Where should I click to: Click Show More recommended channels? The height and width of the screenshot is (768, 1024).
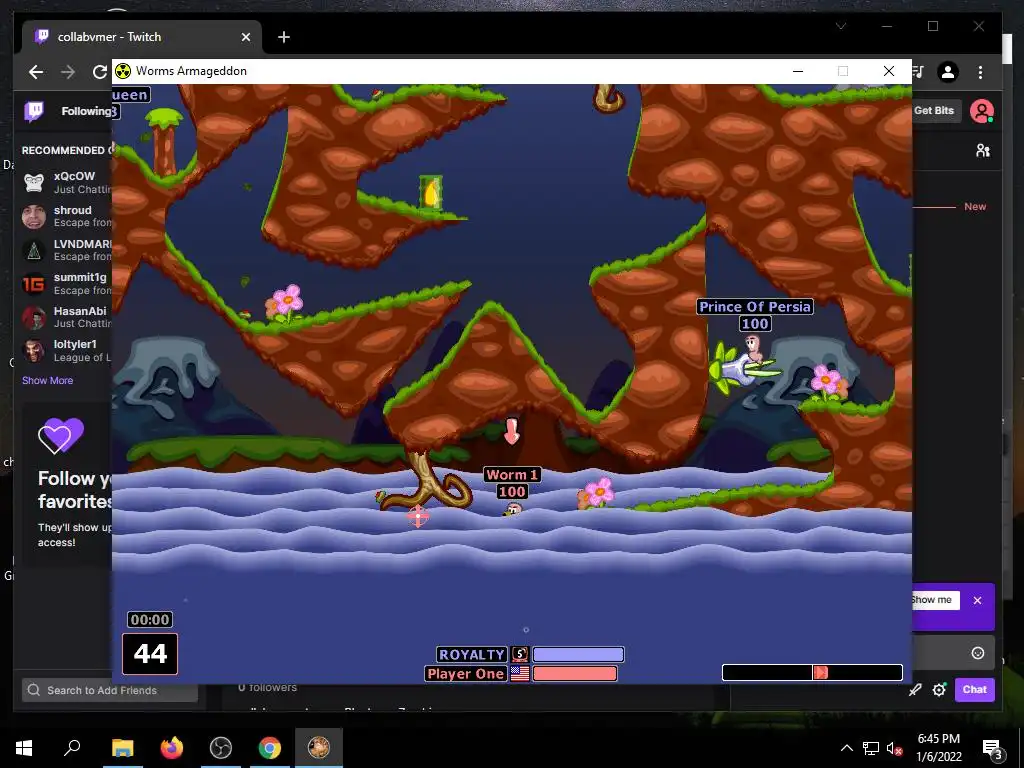(x=48, y=380)
